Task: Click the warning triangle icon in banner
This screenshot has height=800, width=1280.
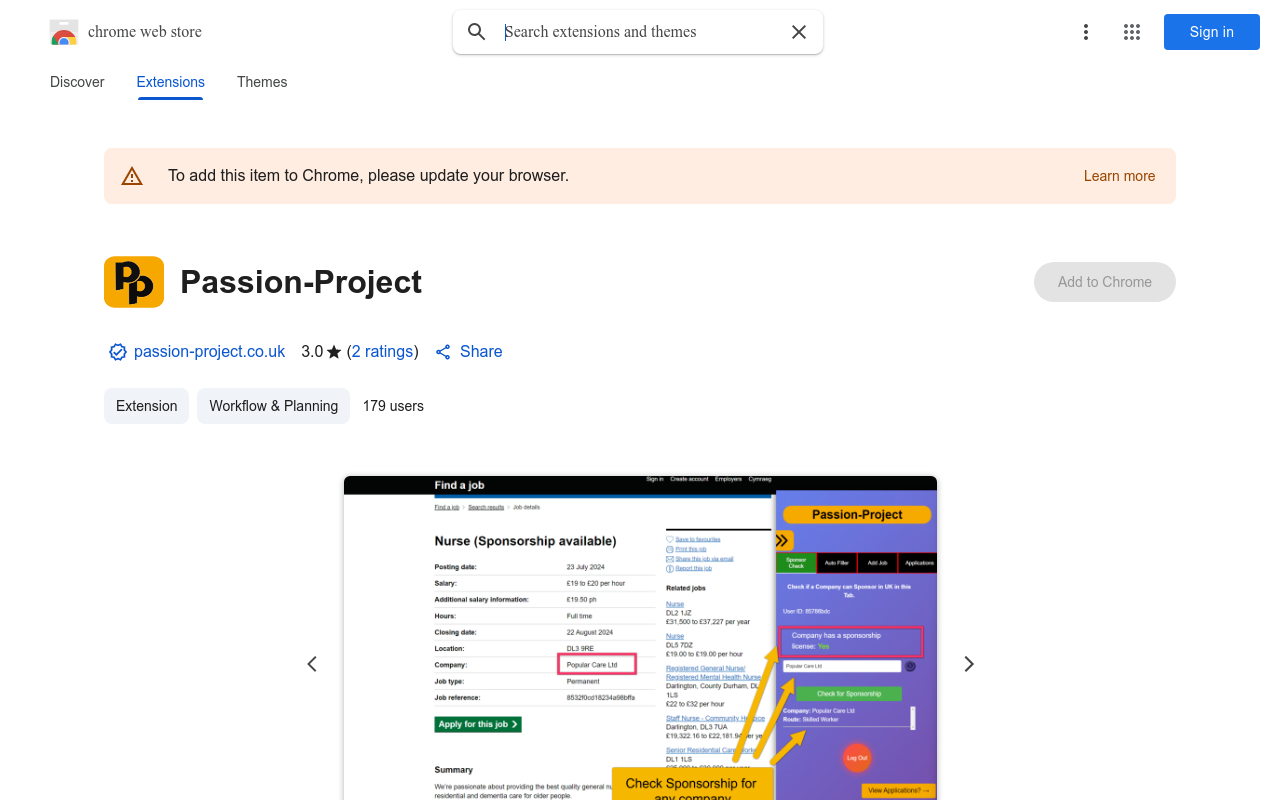Action: pos(132,176)
